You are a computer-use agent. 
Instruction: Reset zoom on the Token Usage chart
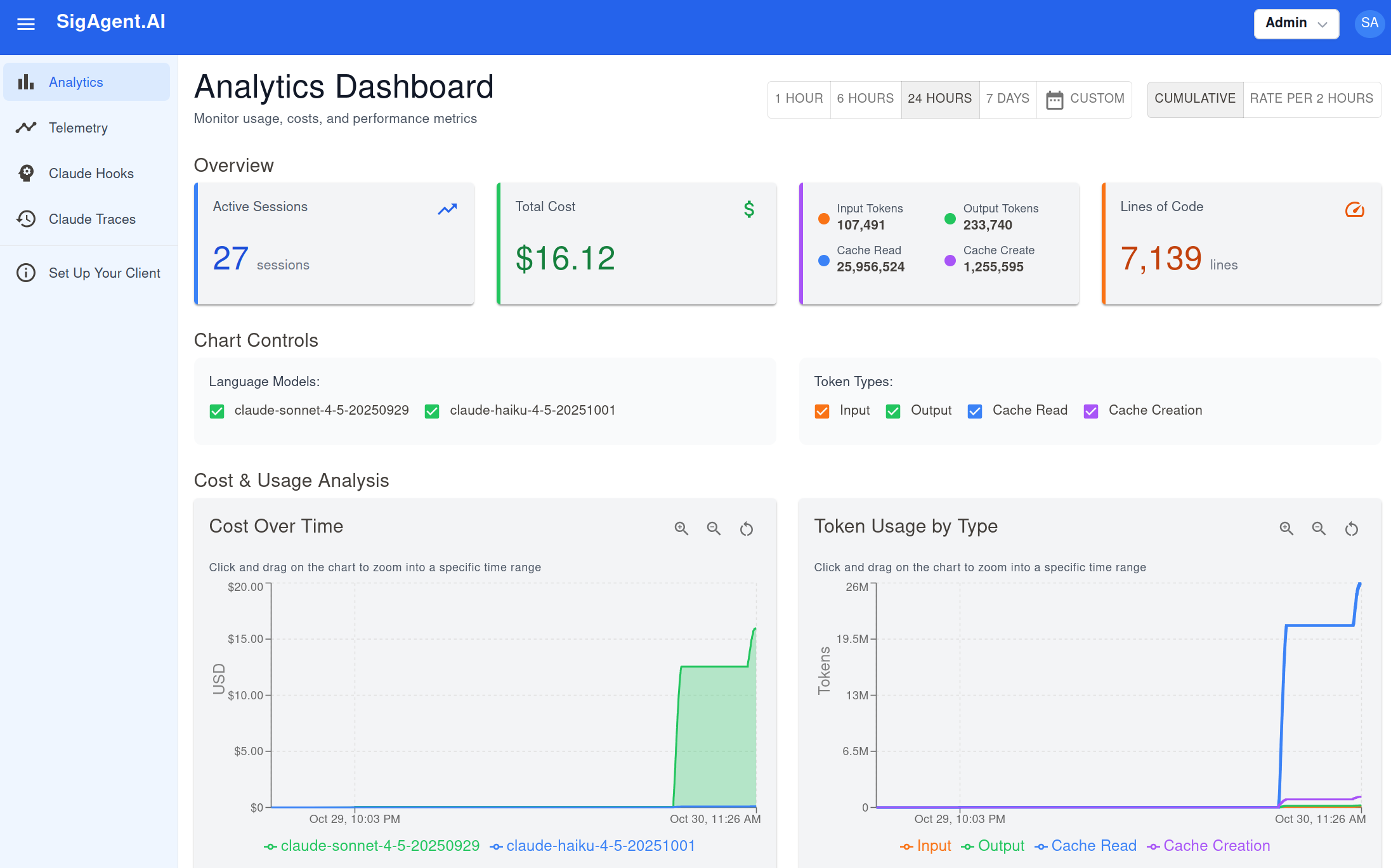[1351, 528]
